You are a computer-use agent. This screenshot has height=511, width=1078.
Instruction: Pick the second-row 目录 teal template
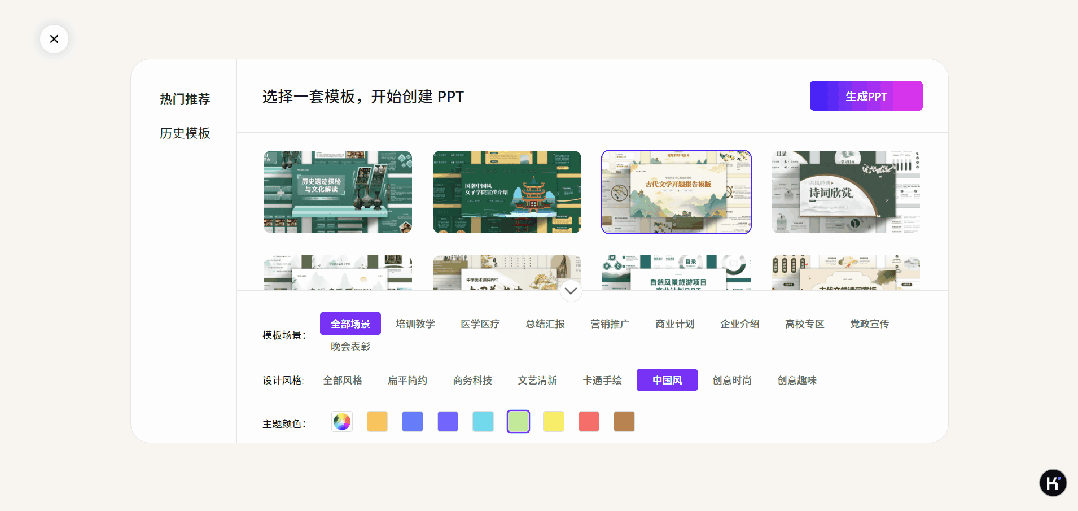(676, 272)
